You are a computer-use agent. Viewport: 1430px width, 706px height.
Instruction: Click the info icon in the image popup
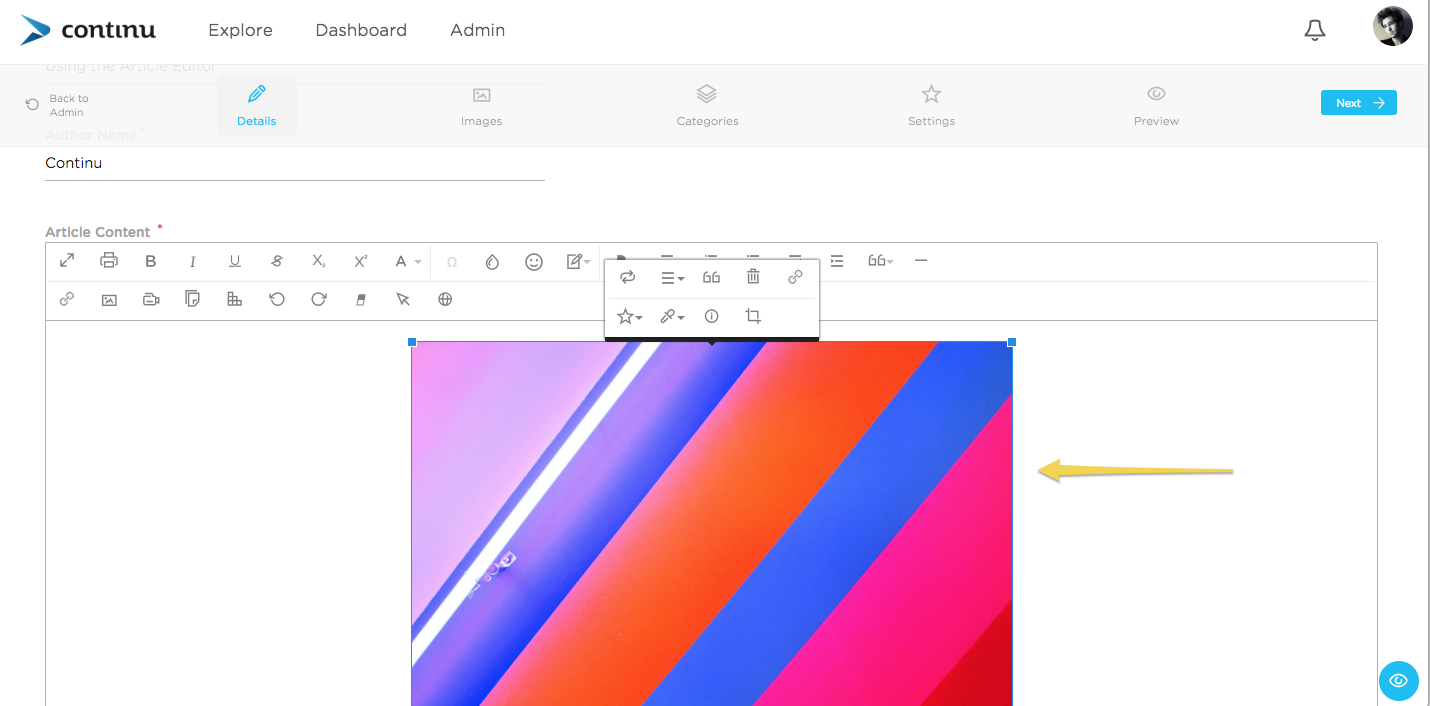[711, 316]
